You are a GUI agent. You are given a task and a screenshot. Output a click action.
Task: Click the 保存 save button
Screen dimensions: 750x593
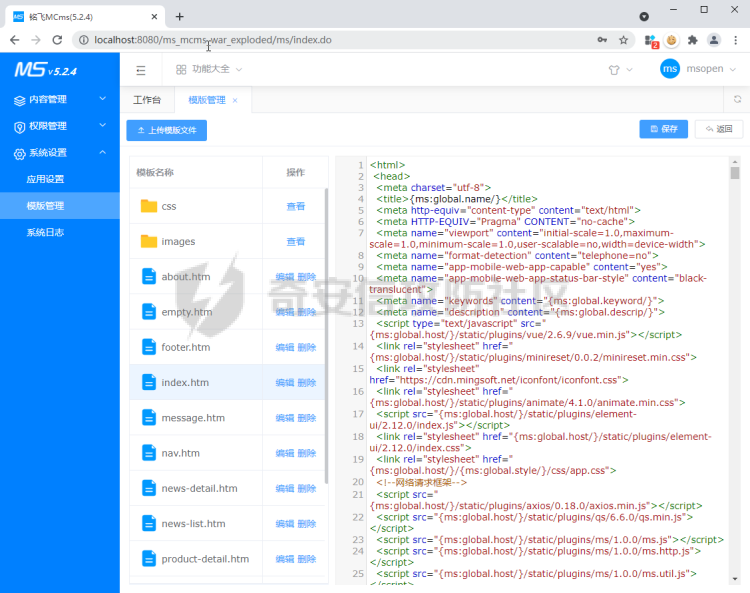(663, 129)
